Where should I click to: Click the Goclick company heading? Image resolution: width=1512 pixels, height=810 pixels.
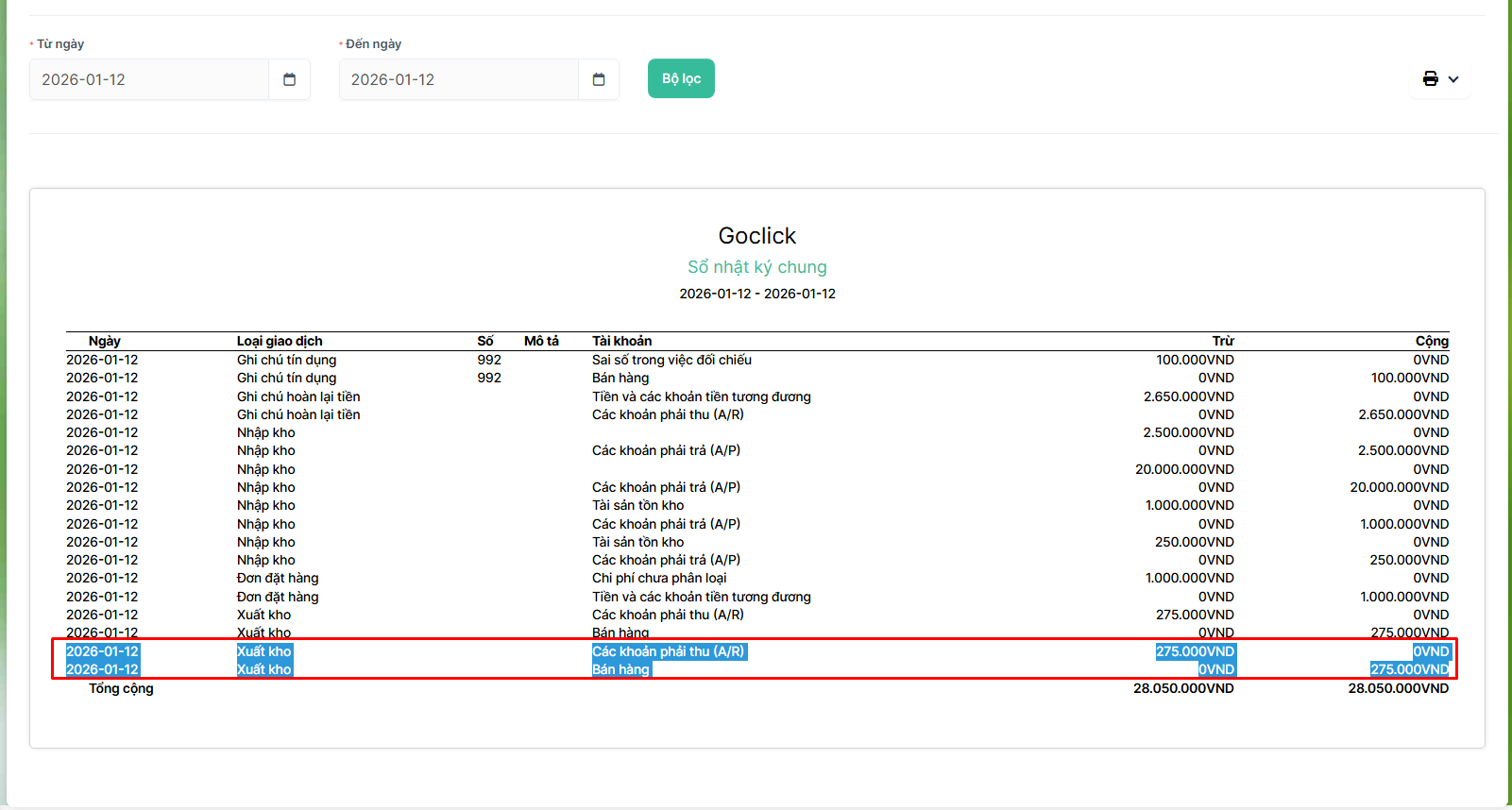click(x=756, y=236)
